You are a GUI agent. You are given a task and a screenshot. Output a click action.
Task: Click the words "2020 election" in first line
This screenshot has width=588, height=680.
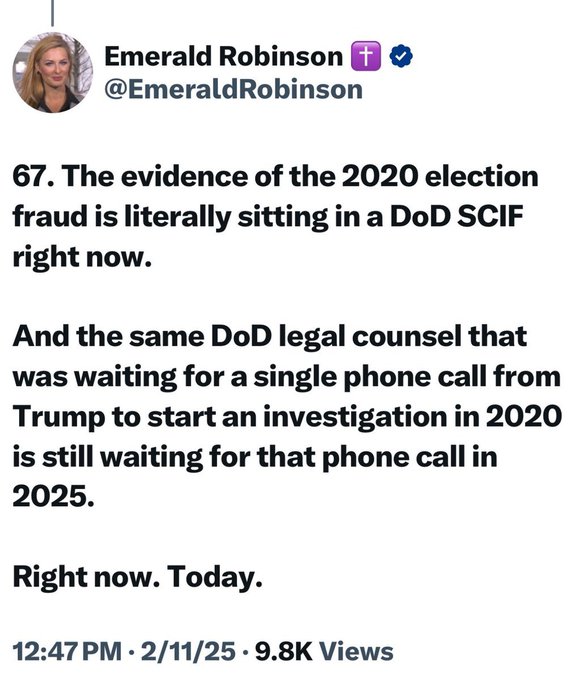[440, 177]
